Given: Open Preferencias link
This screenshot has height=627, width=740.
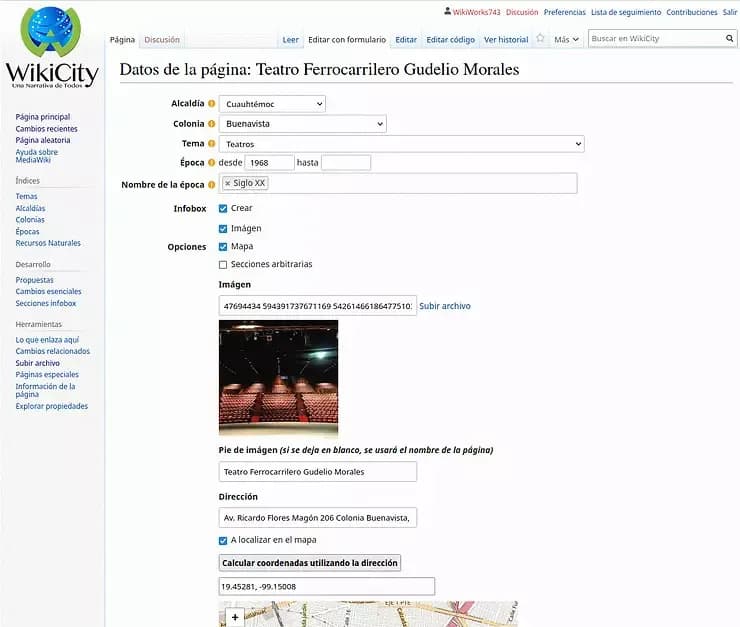Looking at the screenshot, I should (x=564, y=12).
